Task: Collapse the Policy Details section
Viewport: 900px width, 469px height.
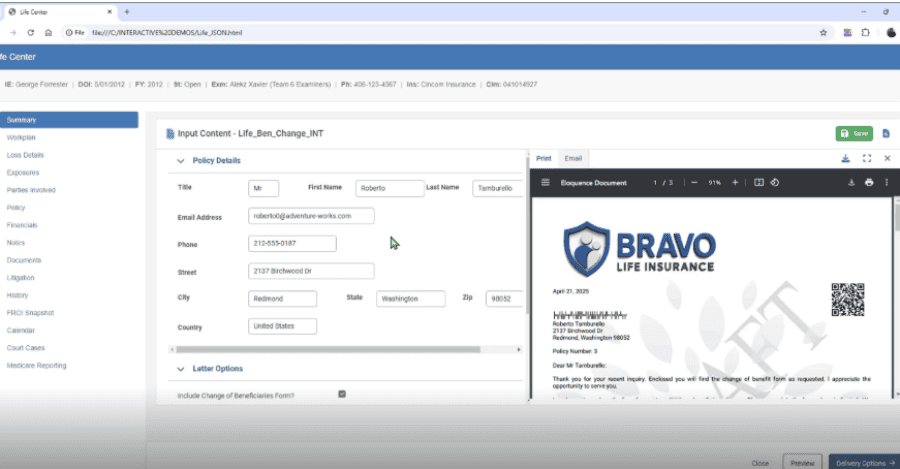Action: [x=181, y=161]
